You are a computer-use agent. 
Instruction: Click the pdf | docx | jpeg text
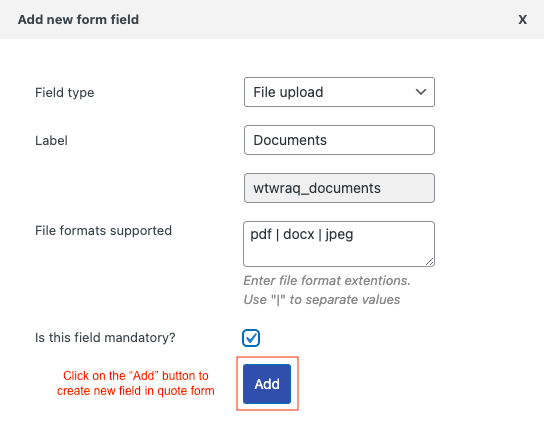(x=301, y=235)
